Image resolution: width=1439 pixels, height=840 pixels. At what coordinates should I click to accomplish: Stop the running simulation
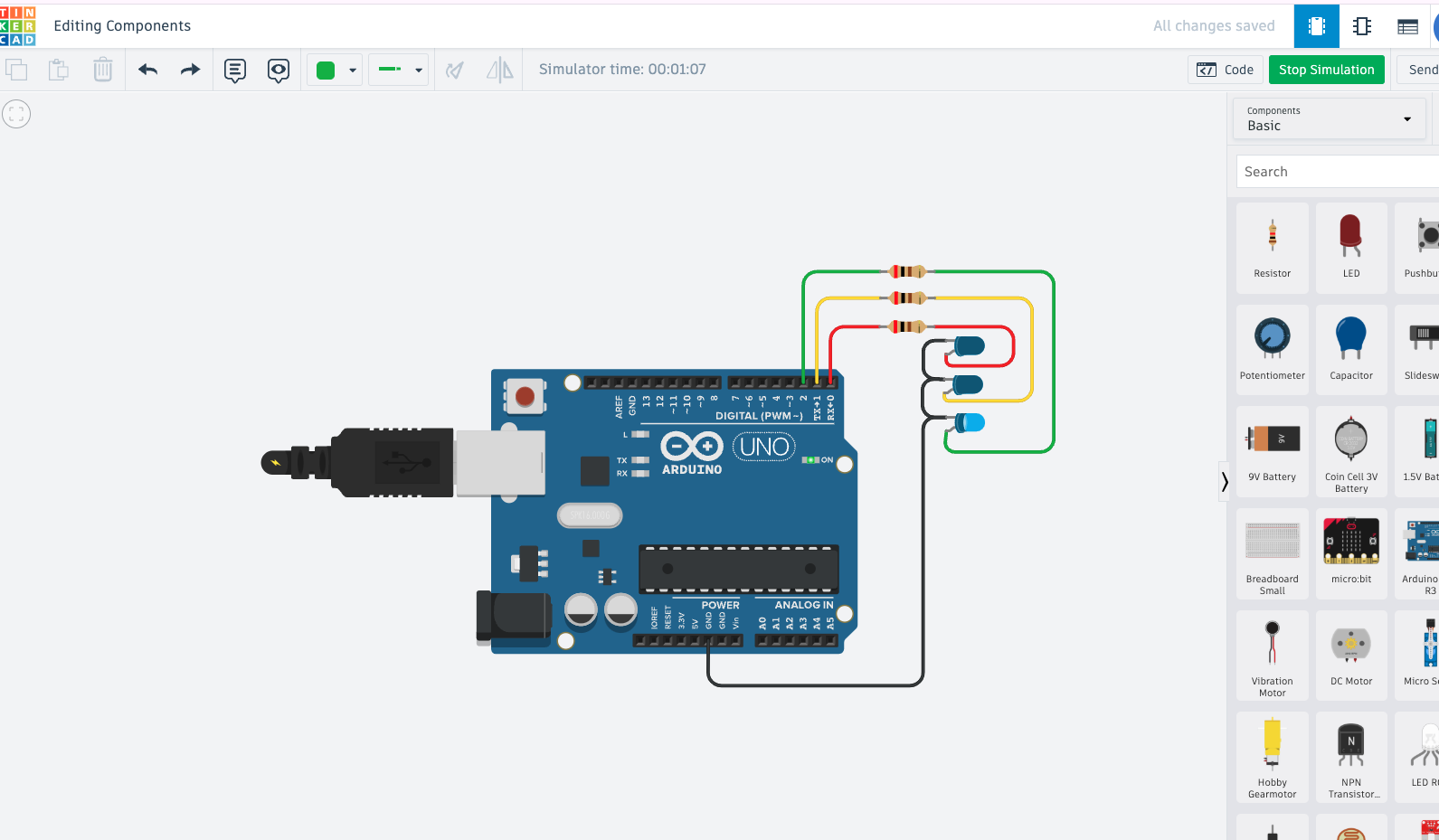coord(1326,70)
